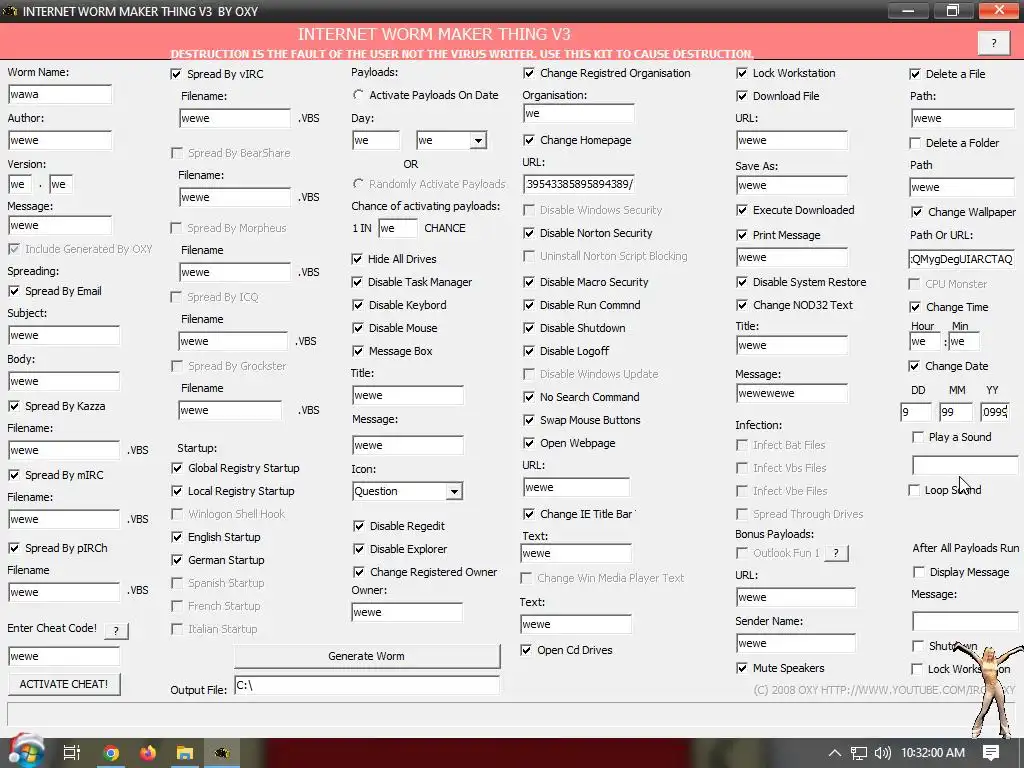The width and height of the screenshot is (1024, 768).
Task: Click the question-mark beside Outlook Fun 1
Action: click(837, 553)
